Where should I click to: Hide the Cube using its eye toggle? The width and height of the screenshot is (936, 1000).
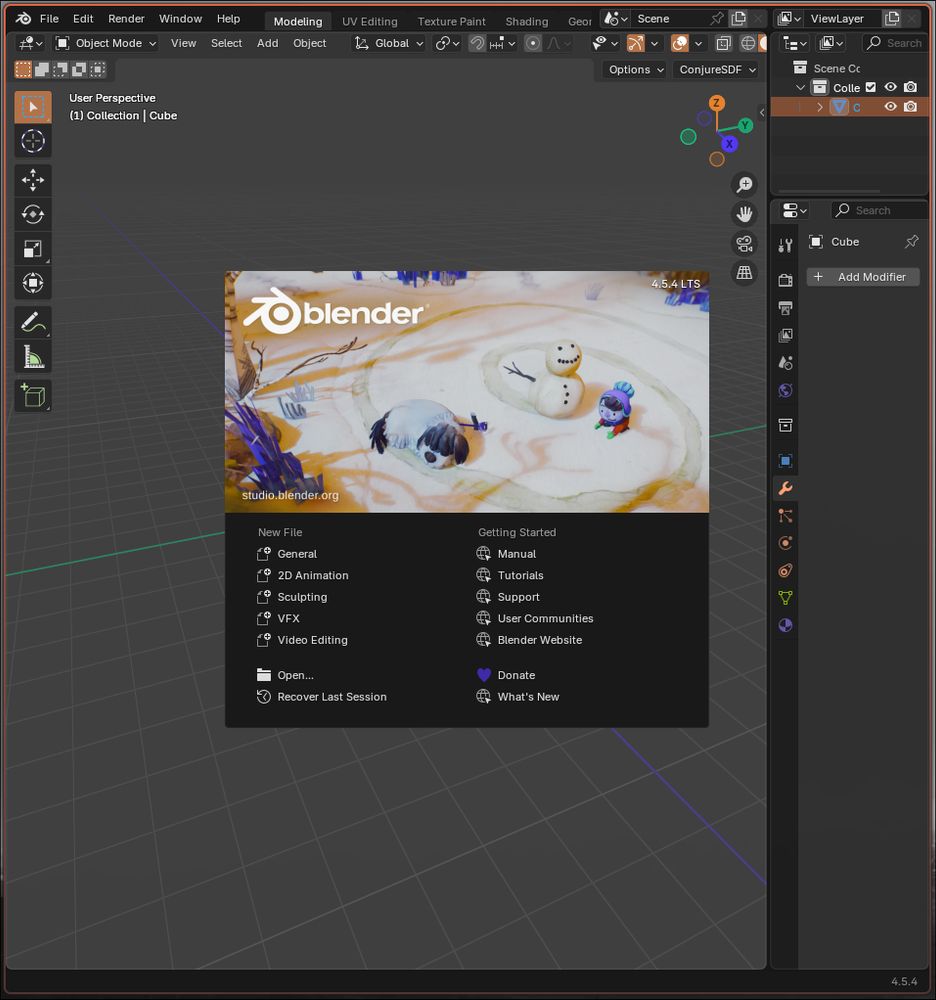point(890,107)
